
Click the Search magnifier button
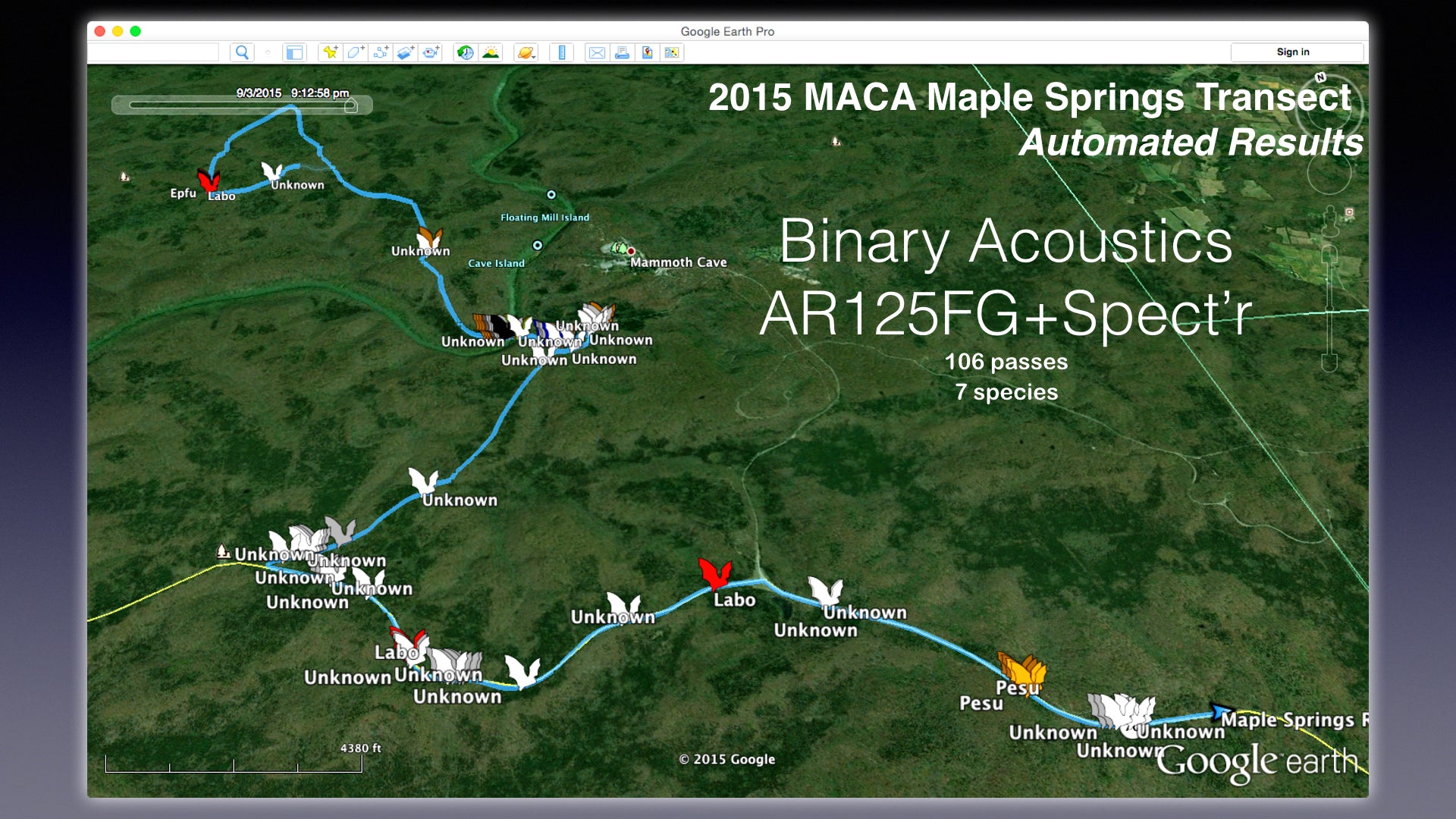(x=242, y=52)
